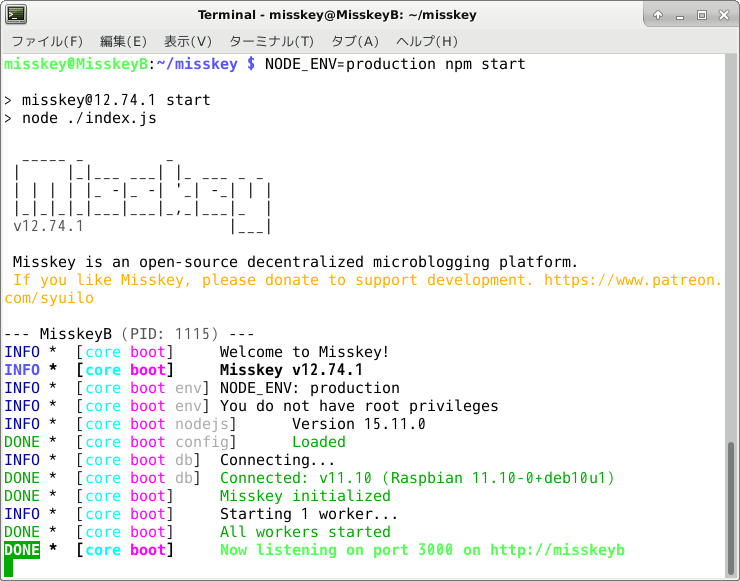Open the ヘルプ(H) menu

pos(427,42)
